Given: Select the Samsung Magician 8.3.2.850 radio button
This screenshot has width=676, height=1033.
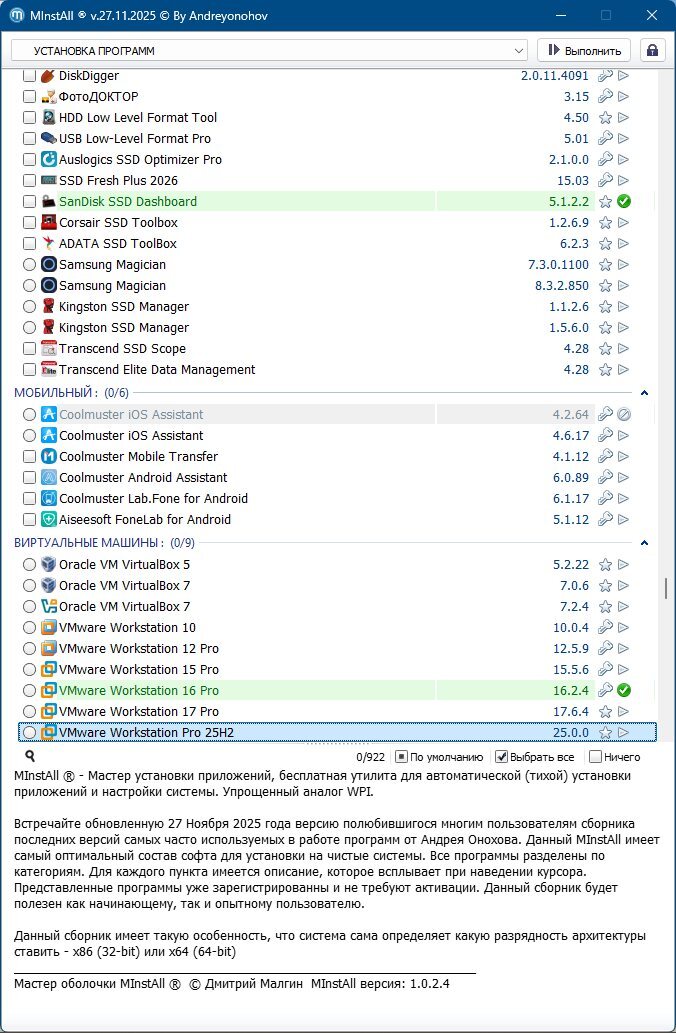Looking at the screenshot, I should [29, 286].
